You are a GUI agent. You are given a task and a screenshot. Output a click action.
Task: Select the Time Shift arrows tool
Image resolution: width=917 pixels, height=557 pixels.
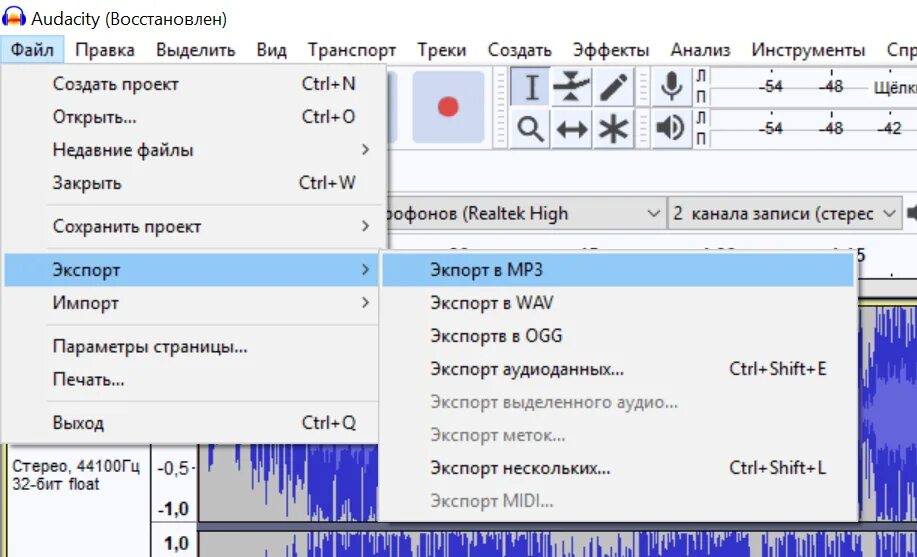571,129
